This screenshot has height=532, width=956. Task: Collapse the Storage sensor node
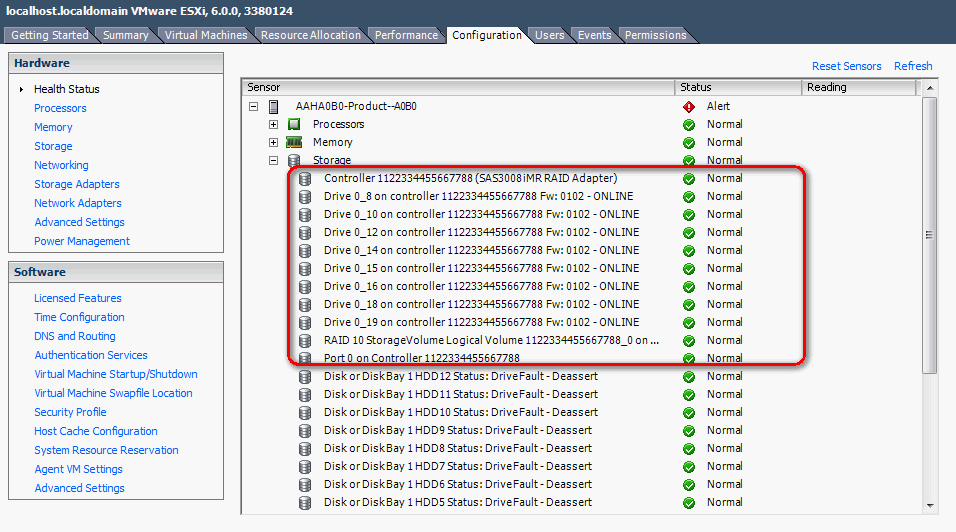pos(274,160)
